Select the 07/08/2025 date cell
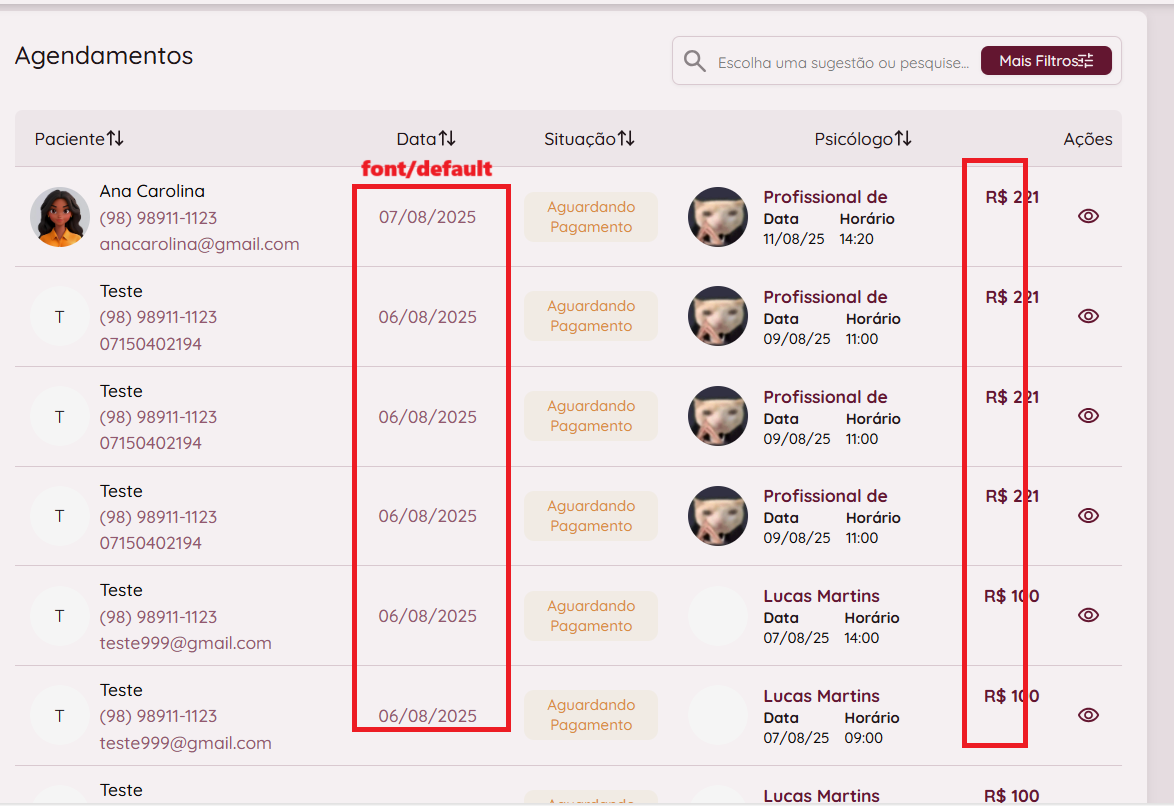This screenshot has height=806, width=1174. (427, 217)
